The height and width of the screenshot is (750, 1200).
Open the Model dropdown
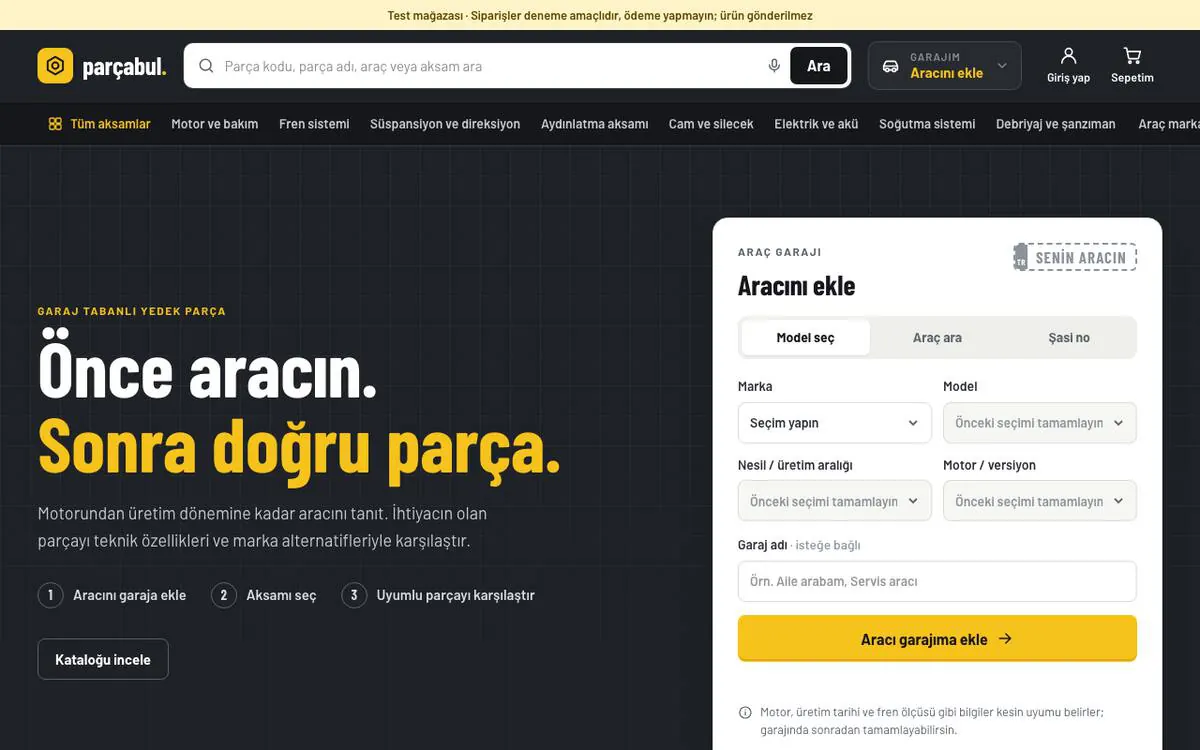coord(1040,423)
